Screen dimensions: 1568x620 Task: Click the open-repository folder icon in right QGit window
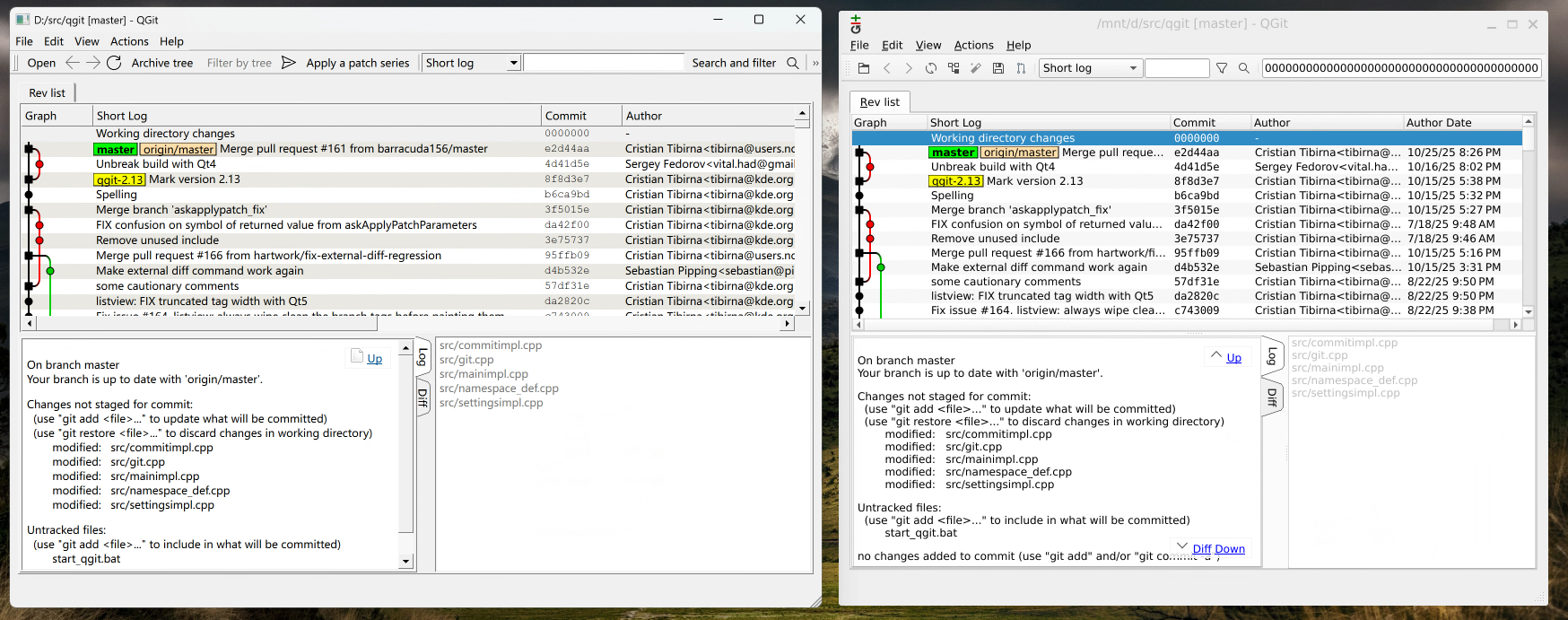(x=864, y=68)
